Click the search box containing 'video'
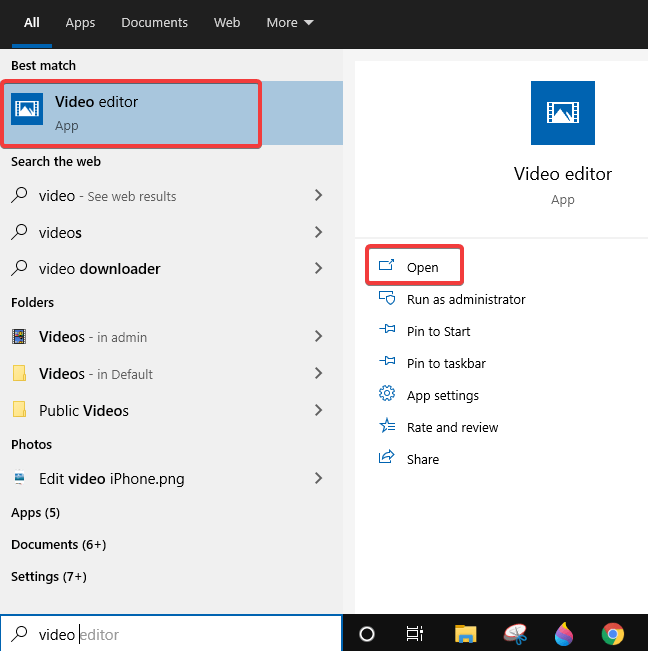The image size is (648, 651). coord(171,634)
